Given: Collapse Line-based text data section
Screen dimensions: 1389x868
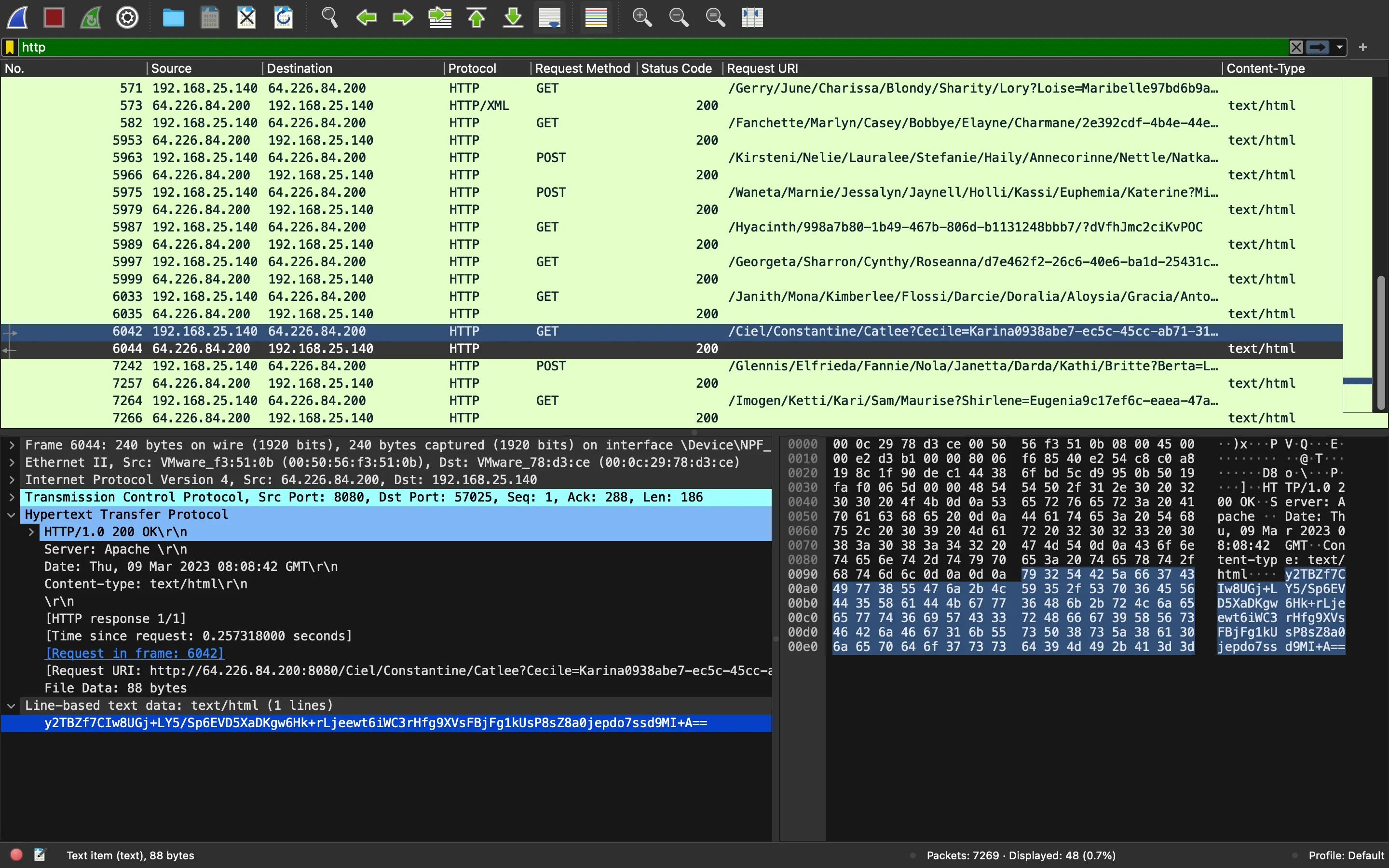Looking at the screenshot, I should 12,705.
